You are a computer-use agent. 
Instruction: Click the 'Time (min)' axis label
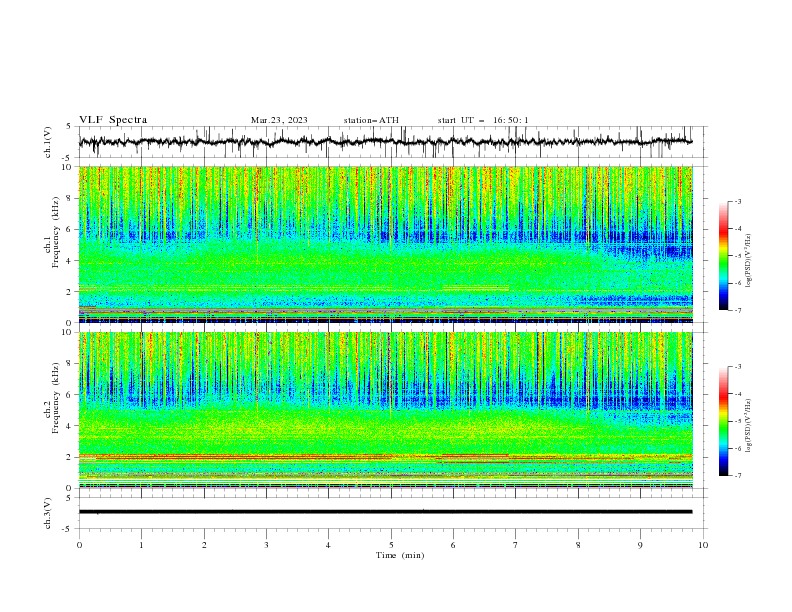click(x=400, y=555)
